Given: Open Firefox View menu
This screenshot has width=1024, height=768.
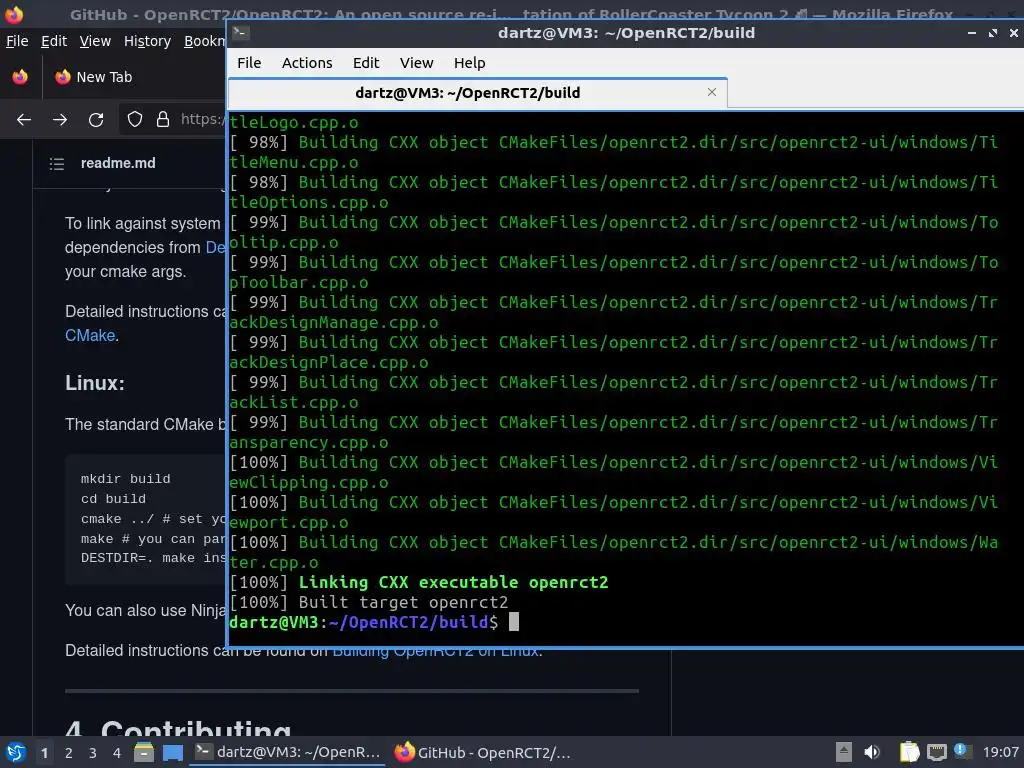Looking at the screenshot, I should [x=95, y=41].
